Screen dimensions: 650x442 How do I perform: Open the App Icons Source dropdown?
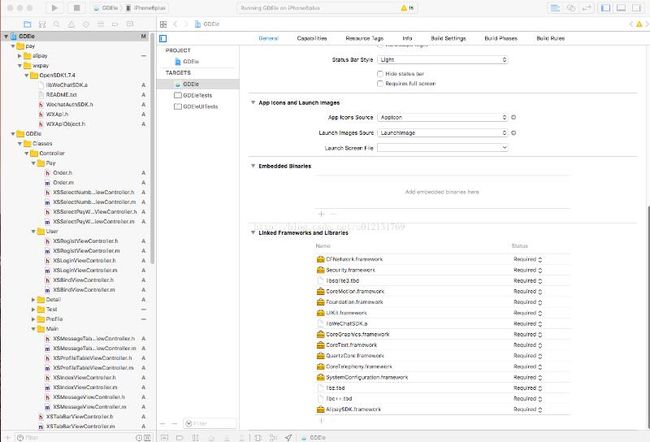(x=442, y=117)
